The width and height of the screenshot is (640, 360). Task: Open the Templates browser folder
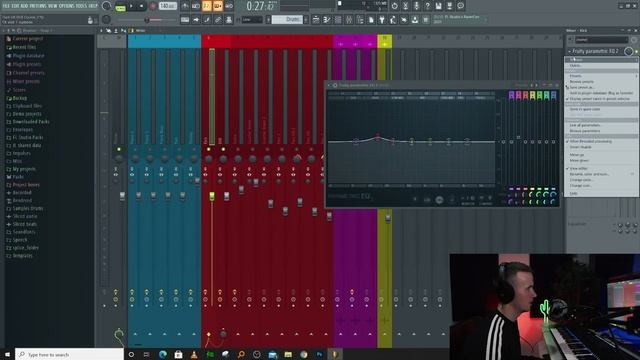point(22,256)
